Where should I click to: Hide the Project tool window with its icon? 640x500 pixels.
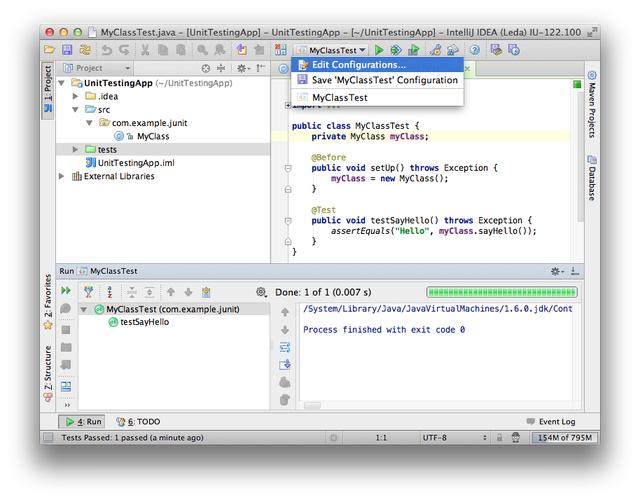[x=260, y=68]
